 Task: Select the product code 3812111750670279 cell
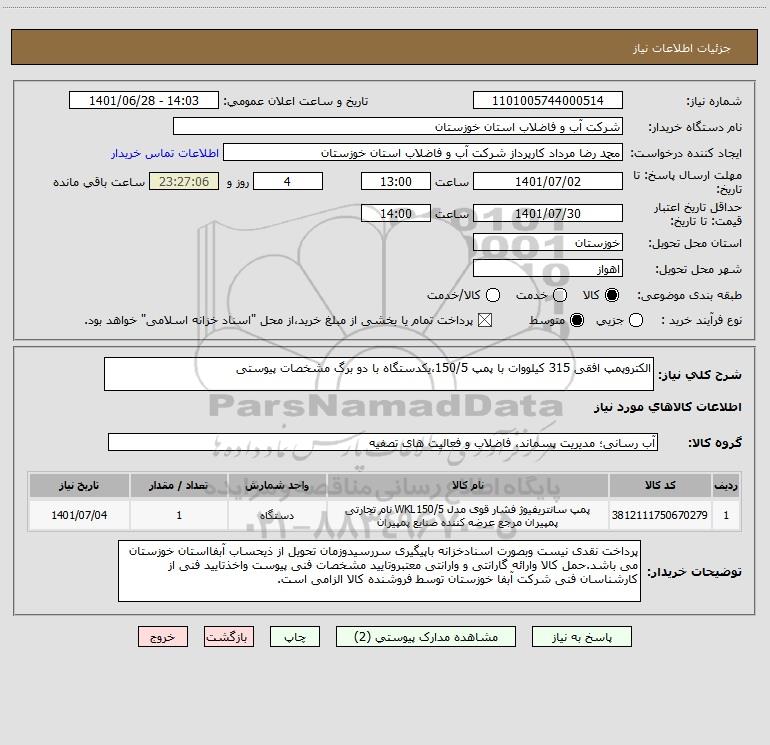point(660,515)
